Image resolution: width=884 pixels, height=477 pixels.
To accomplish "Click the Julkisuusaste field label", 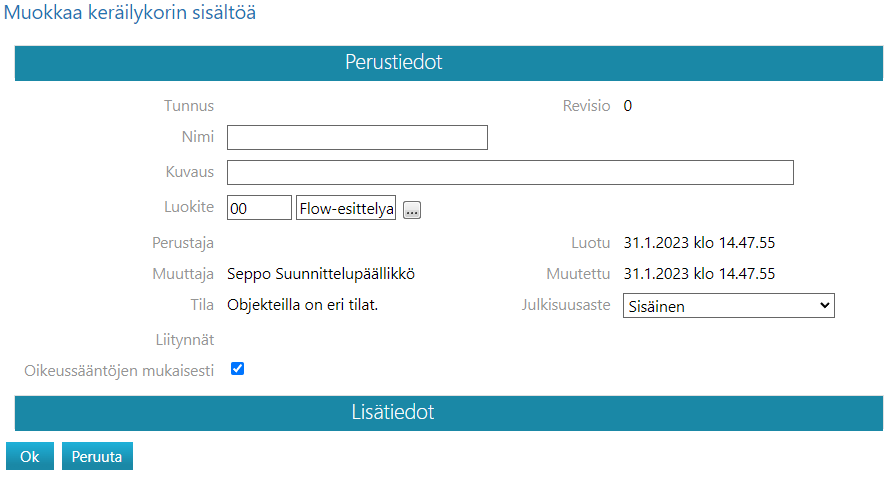I will click(565, 306).
